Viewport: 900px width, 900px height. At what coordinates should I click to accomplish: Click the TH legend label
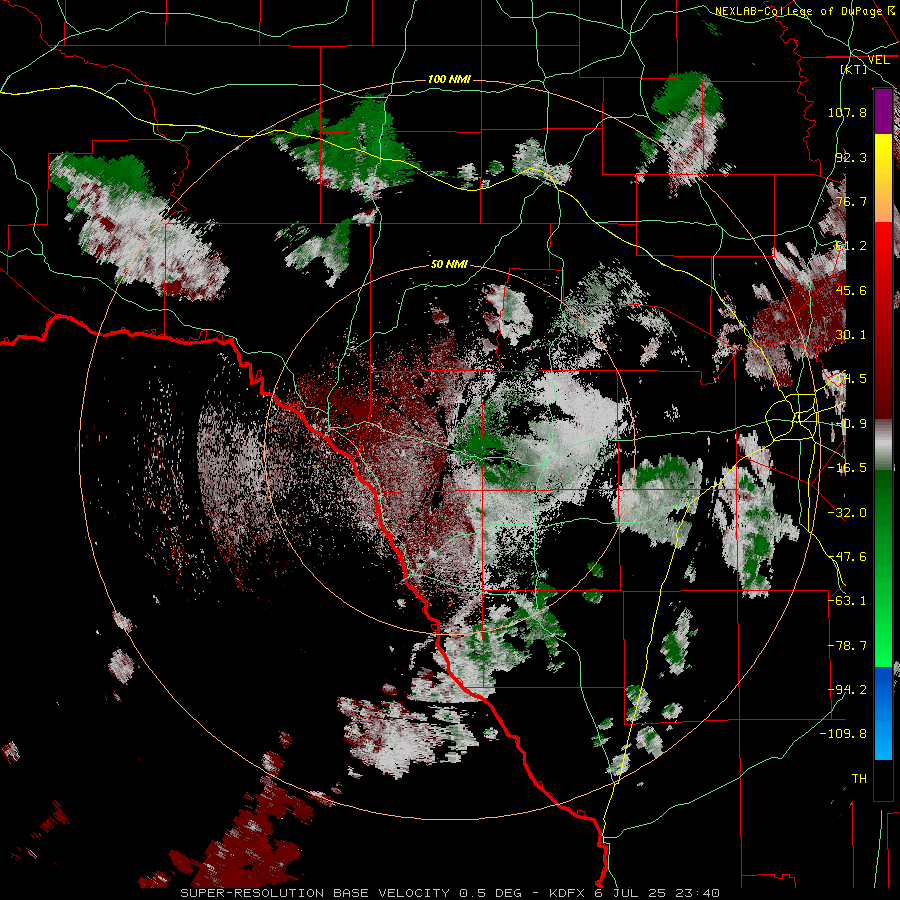coord(859,779)
